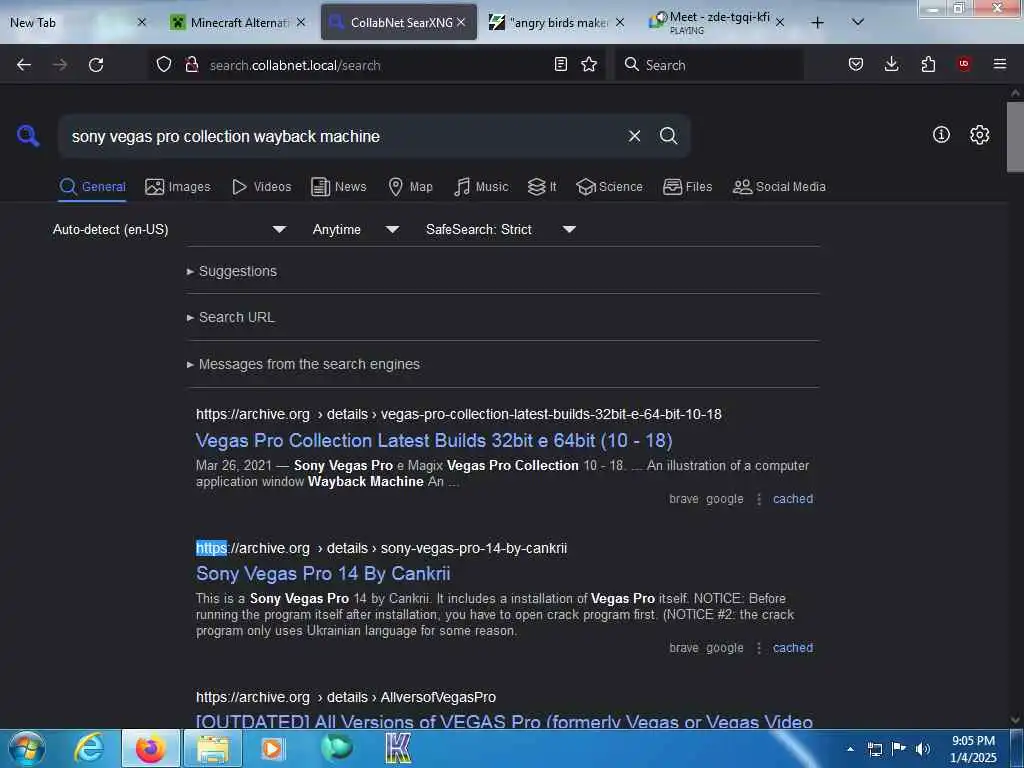Screen dimensions: 1024x768
Task: Open media player icon in taskbar
Action: coord(272,748)
